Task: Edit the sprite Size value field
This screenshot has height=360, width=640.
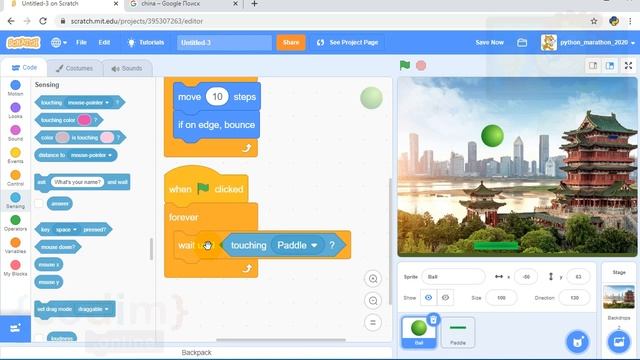Action: click(x=501, y=298)
